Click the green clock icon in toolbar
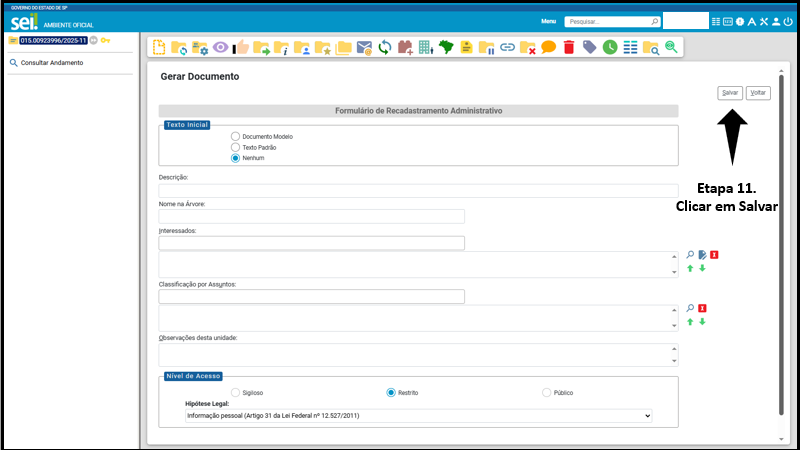 click(609, 47)
